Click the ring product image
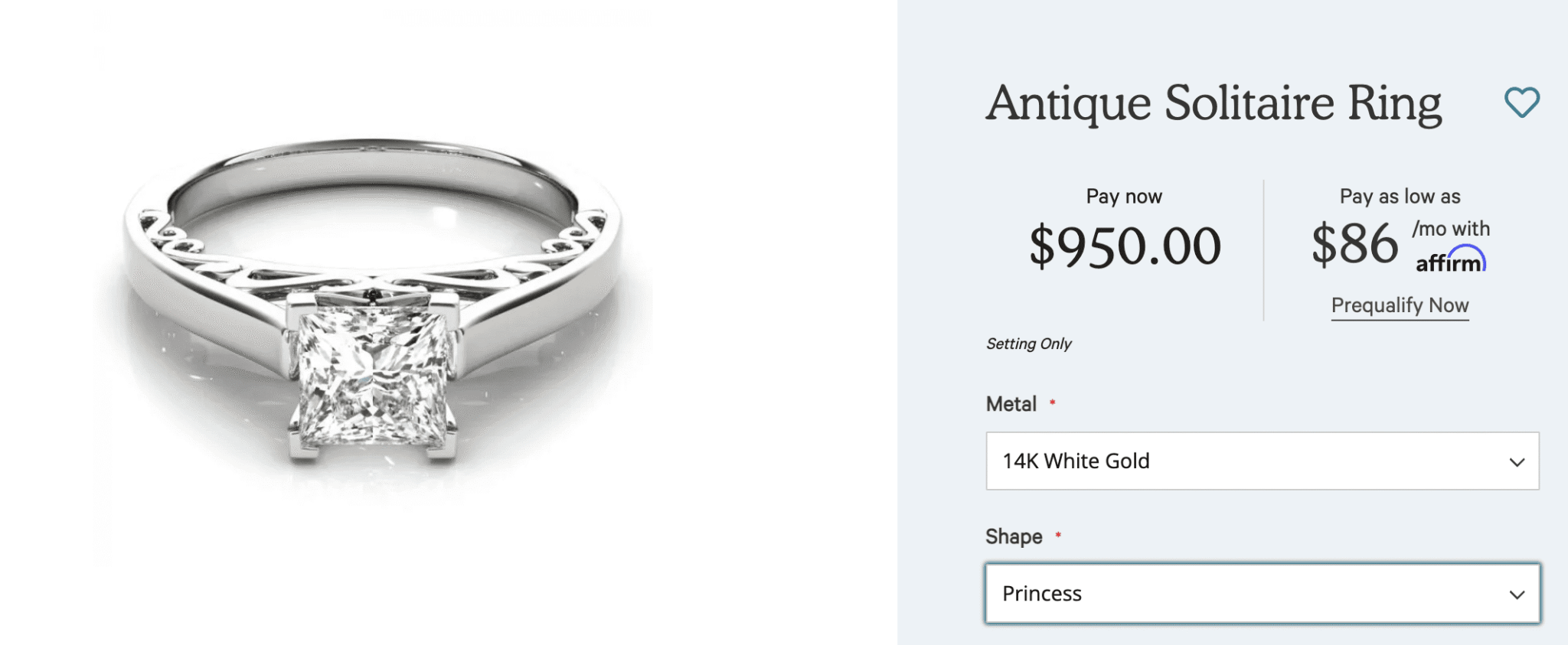 click(x=375, y=321)
